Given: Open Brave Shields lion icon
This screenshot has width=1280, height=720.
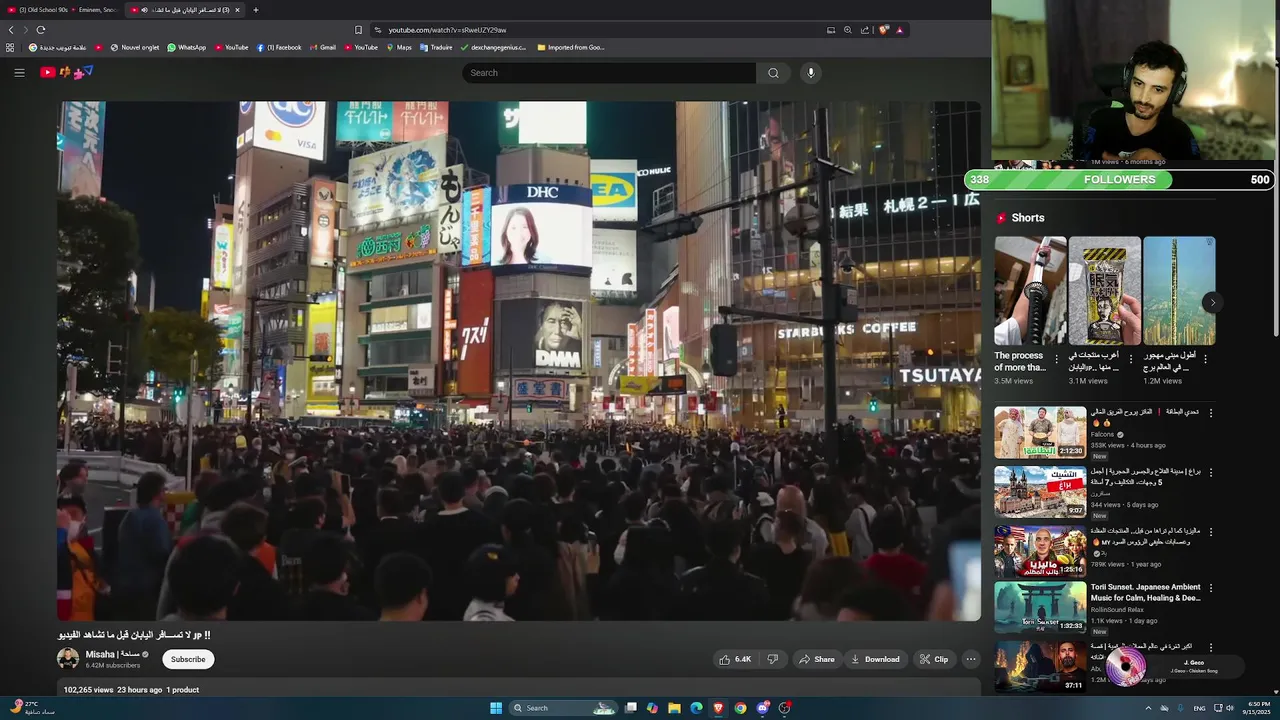Looking at the screenshot, I should pos(883,30).
